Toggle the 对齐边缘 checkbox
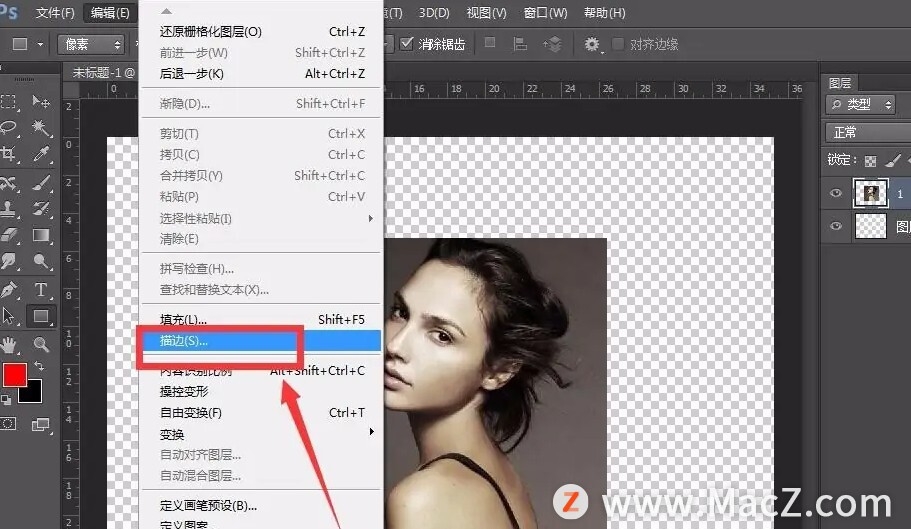 pos(618,44)
